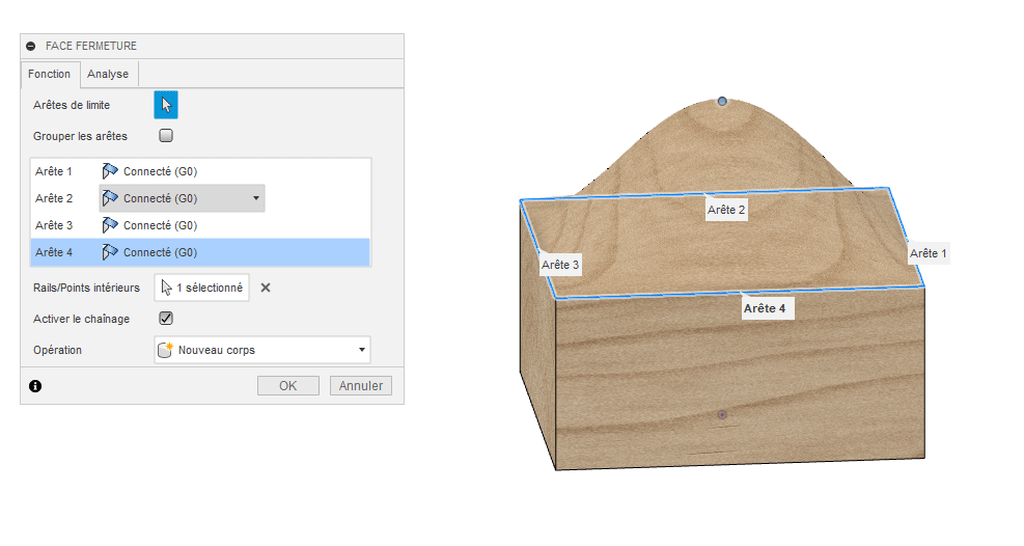
Task: Select the highlighted Arête 4 row label
Action: coord(54,253)
